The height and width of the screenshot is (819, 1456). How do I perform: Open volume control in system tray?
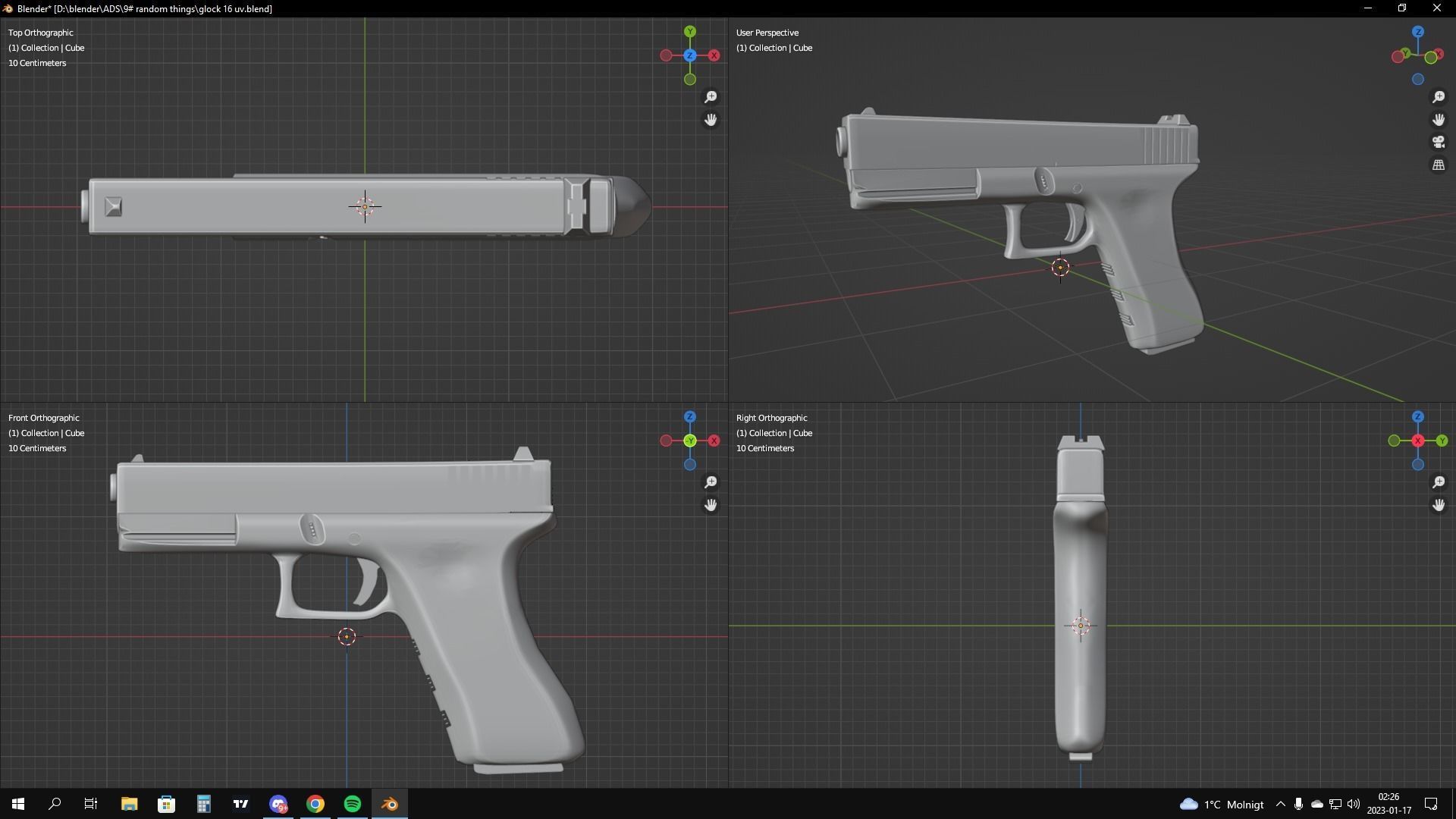click(x=1354, y=804)
